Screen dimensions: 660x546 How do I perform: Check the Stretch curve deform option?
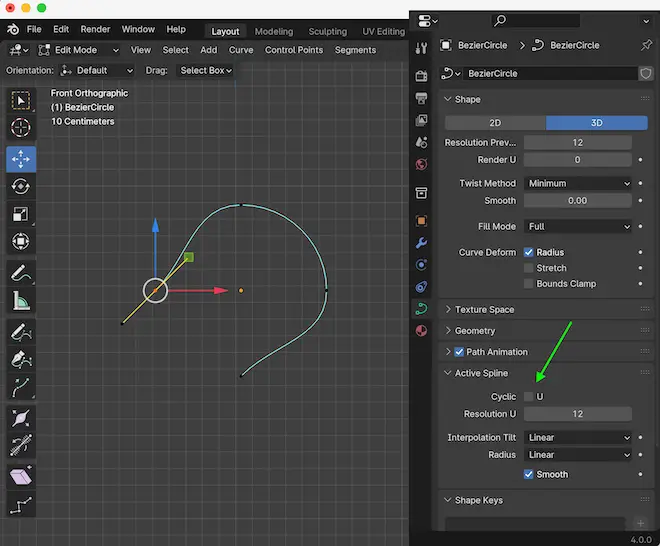tap(529, 268)
